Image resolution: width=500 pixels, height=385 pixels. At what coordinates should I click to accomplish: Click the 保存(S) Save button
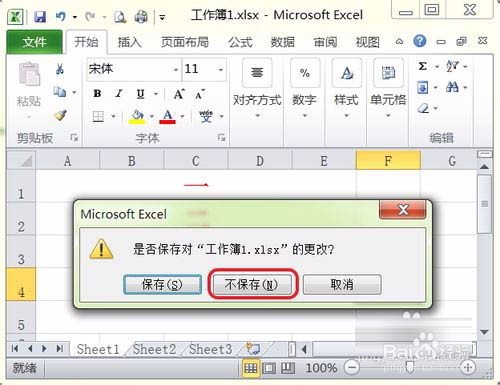click(x=162, y=284)
